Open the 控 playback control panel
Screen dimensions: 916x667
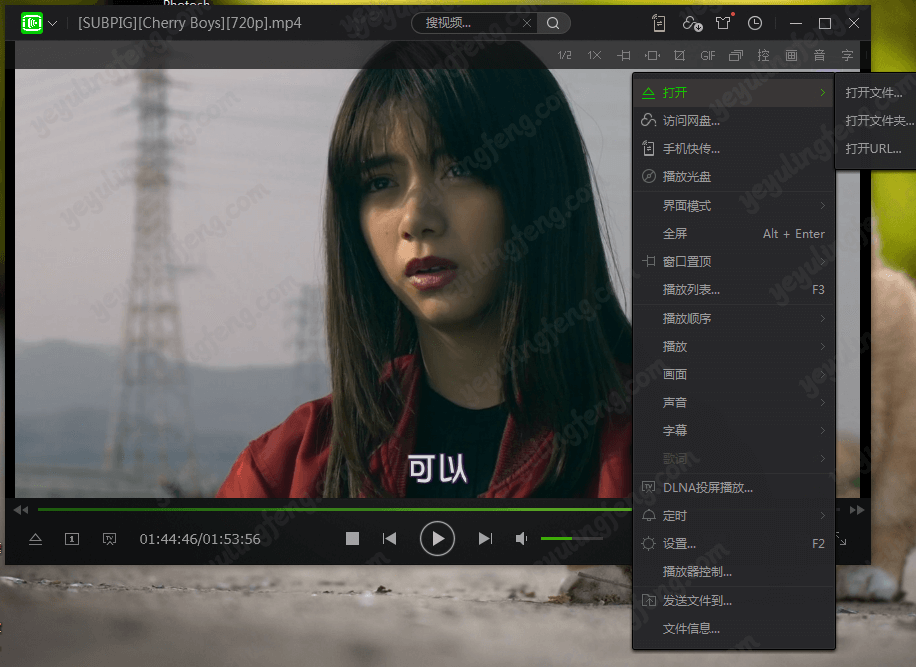click(x=763, y=55)
